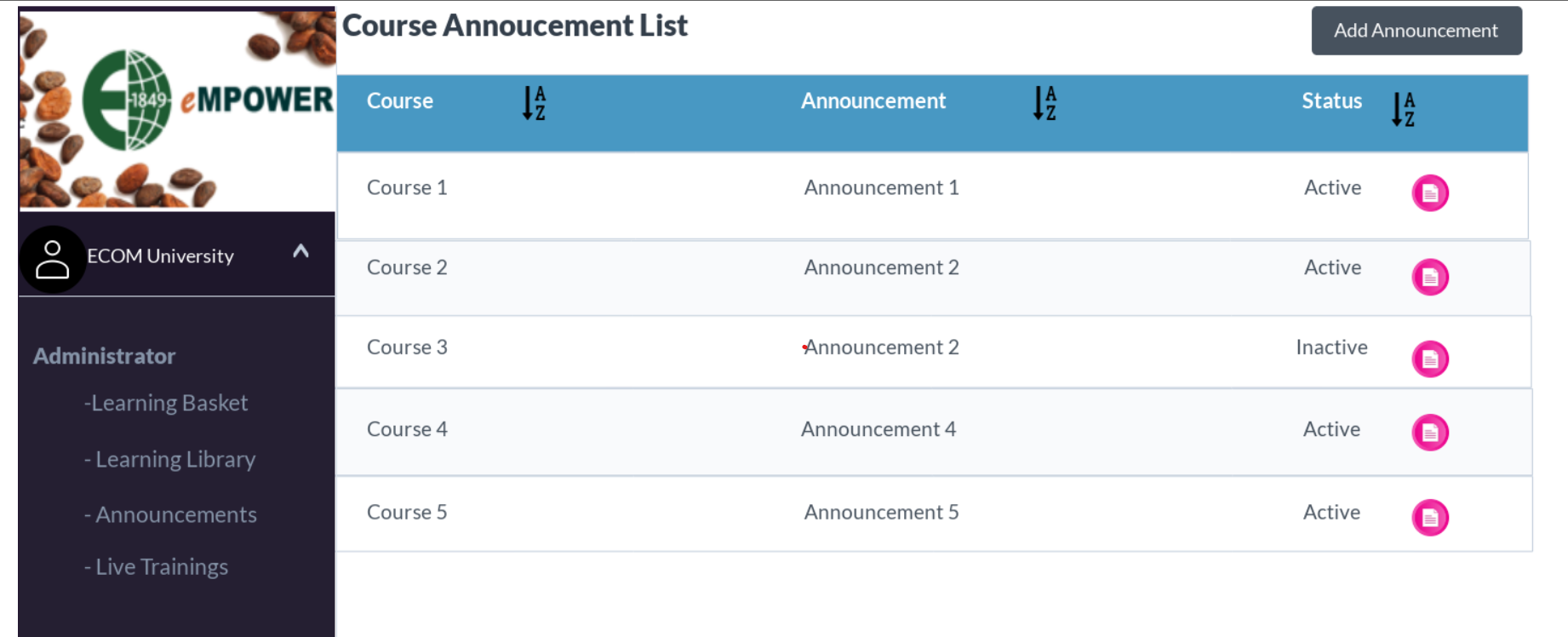
Task: Open the Learning Library menu item
Action: [x=169, y=459]
